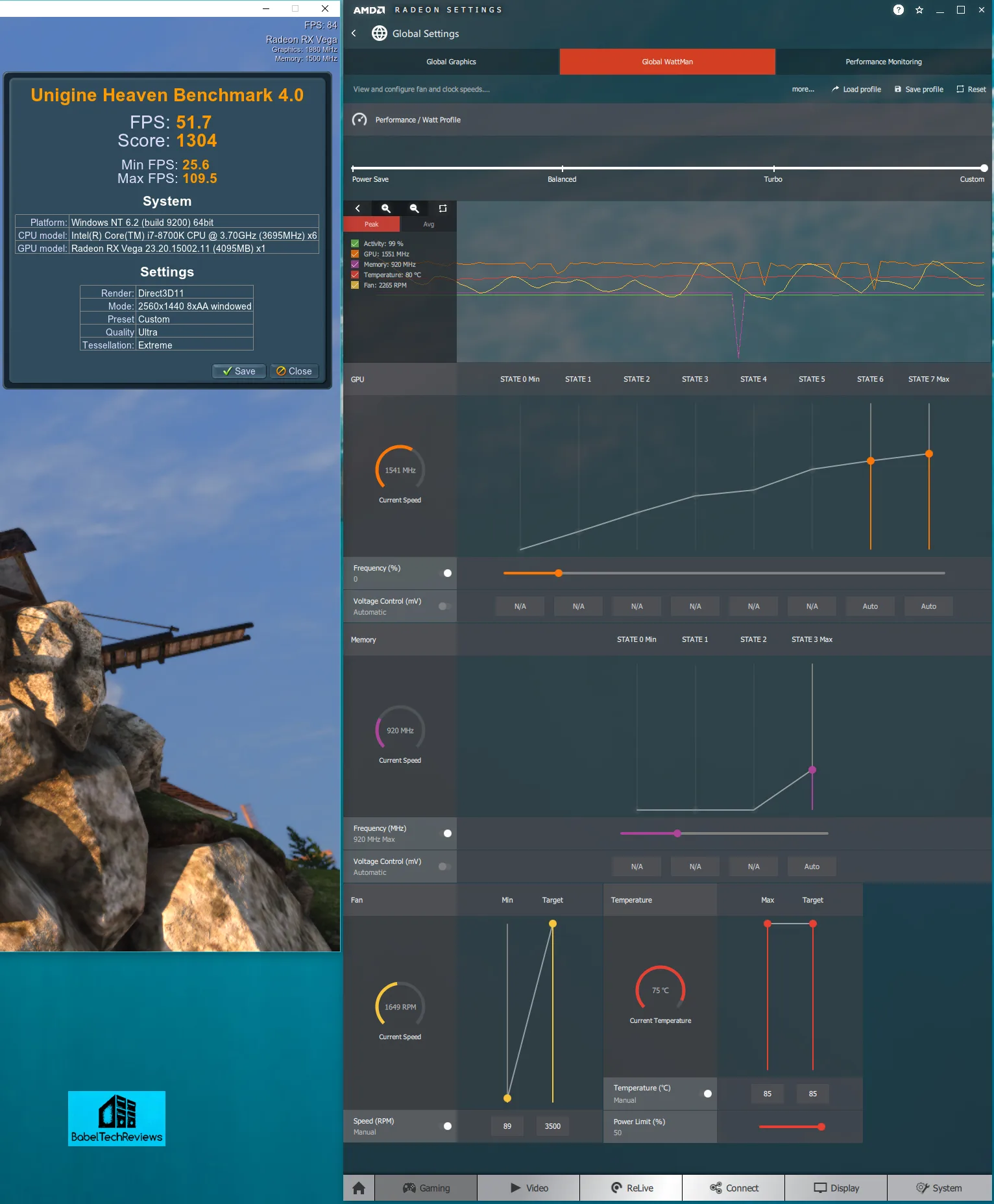Image resolution: width=994 pixels, height=1204 pixels.
Task: Click the Display monitor icon
Action: [820, 1188]
